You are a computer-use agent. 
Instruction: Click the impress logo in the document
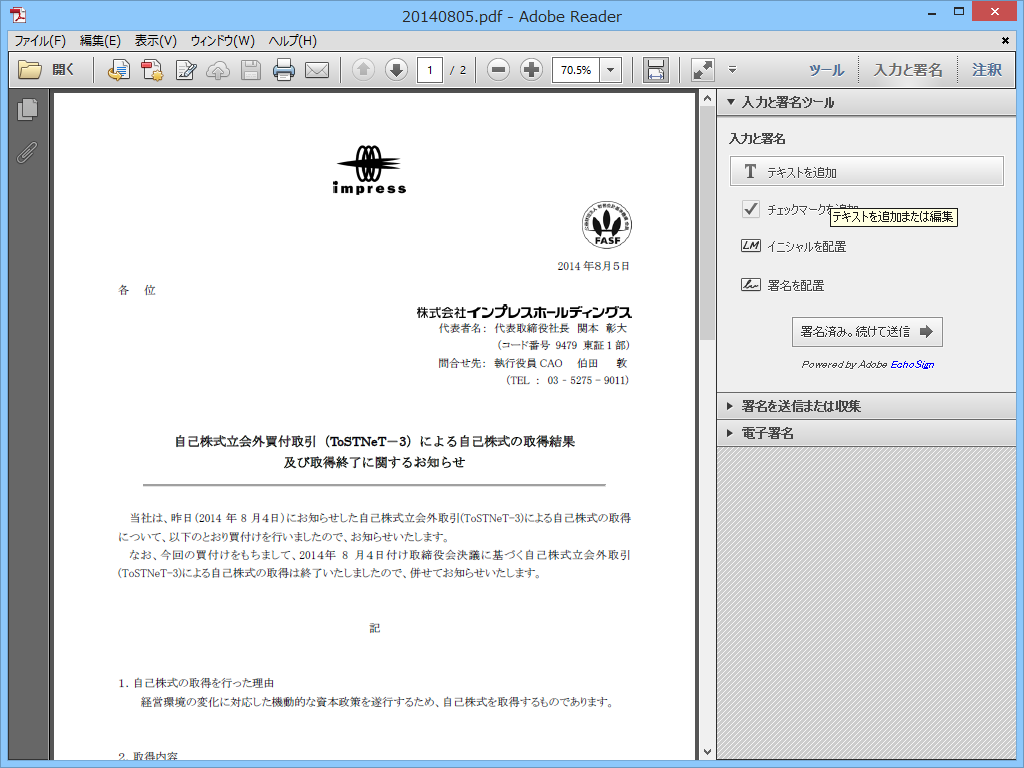coord(369,169)
